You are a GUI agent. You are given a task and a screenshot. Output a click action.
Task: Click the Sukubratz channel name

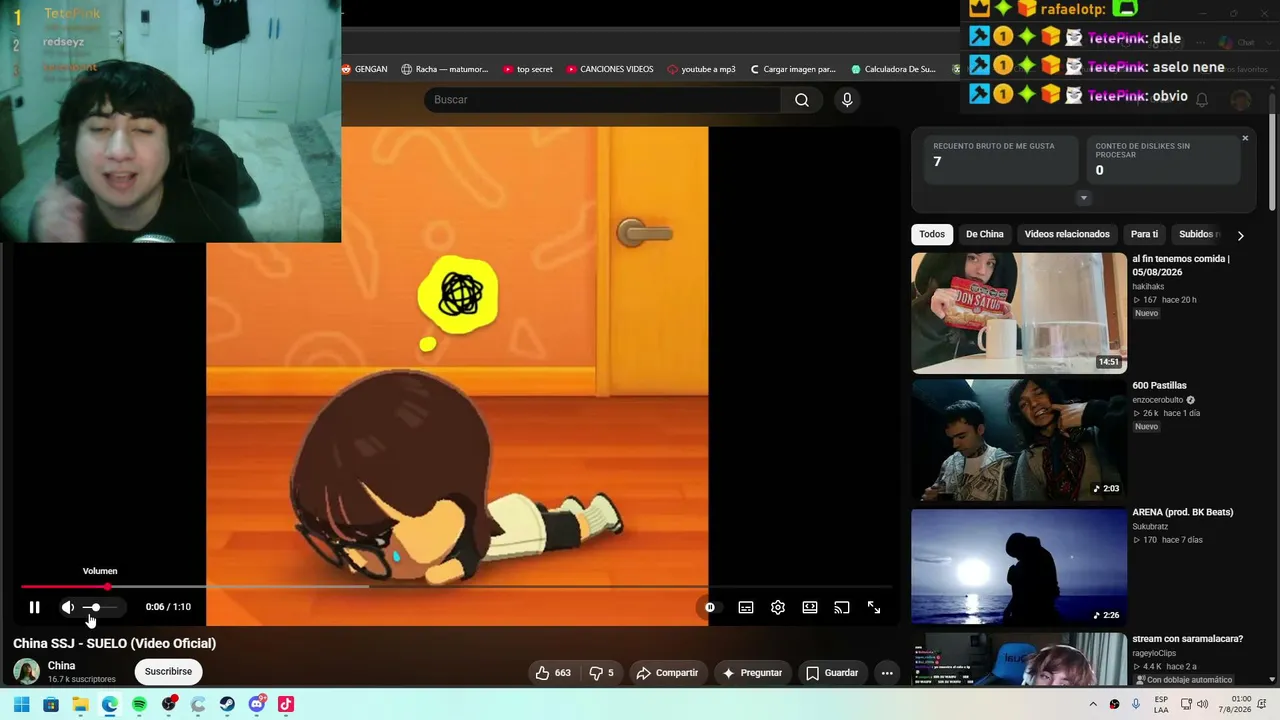pyautogui.click(x=1152, y=526)
